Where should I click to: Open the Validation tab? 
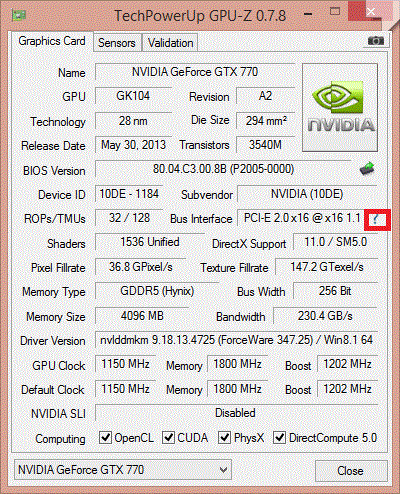tap(170, 43)
